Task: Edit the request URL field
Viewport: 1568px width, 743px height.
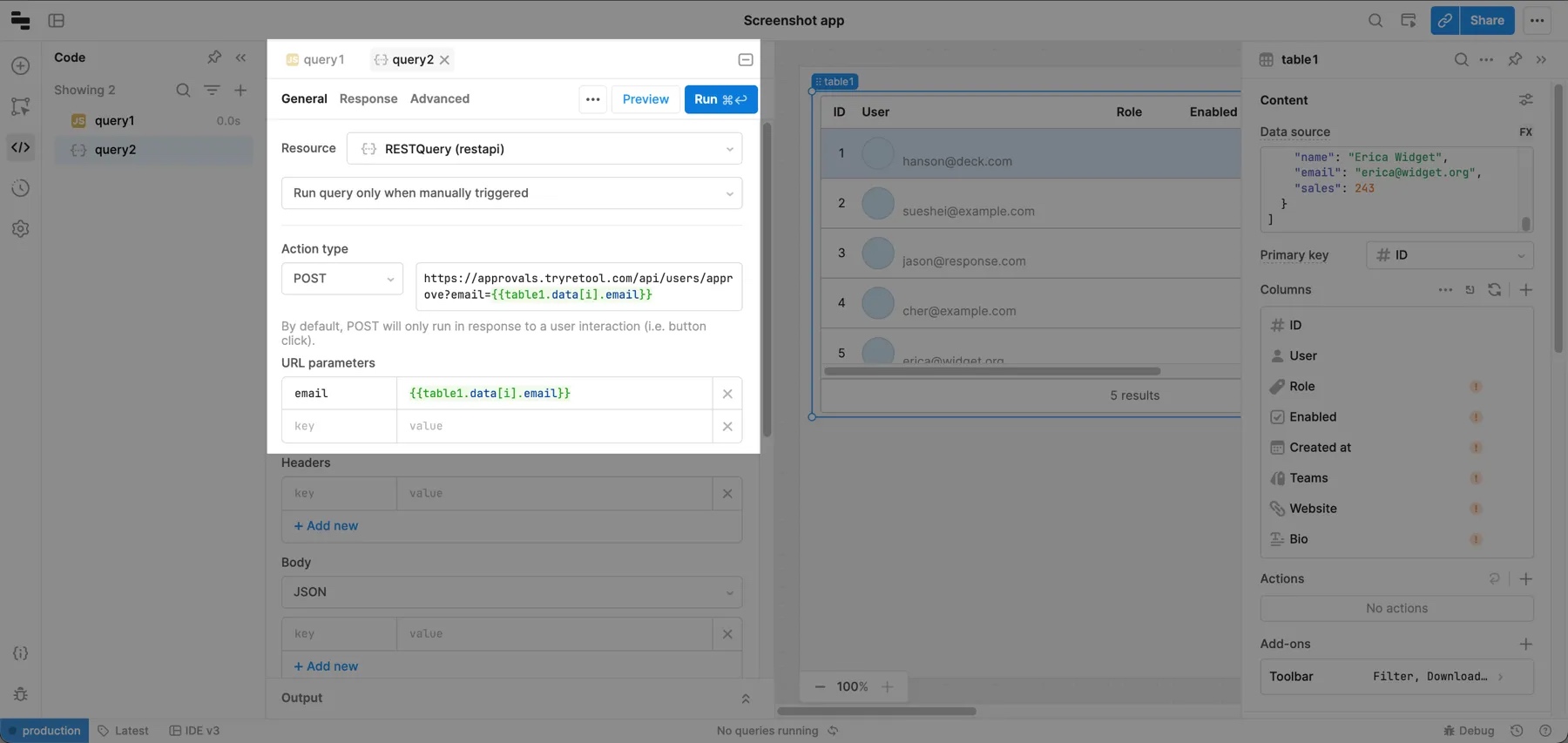Action: [x=578, y=287]
